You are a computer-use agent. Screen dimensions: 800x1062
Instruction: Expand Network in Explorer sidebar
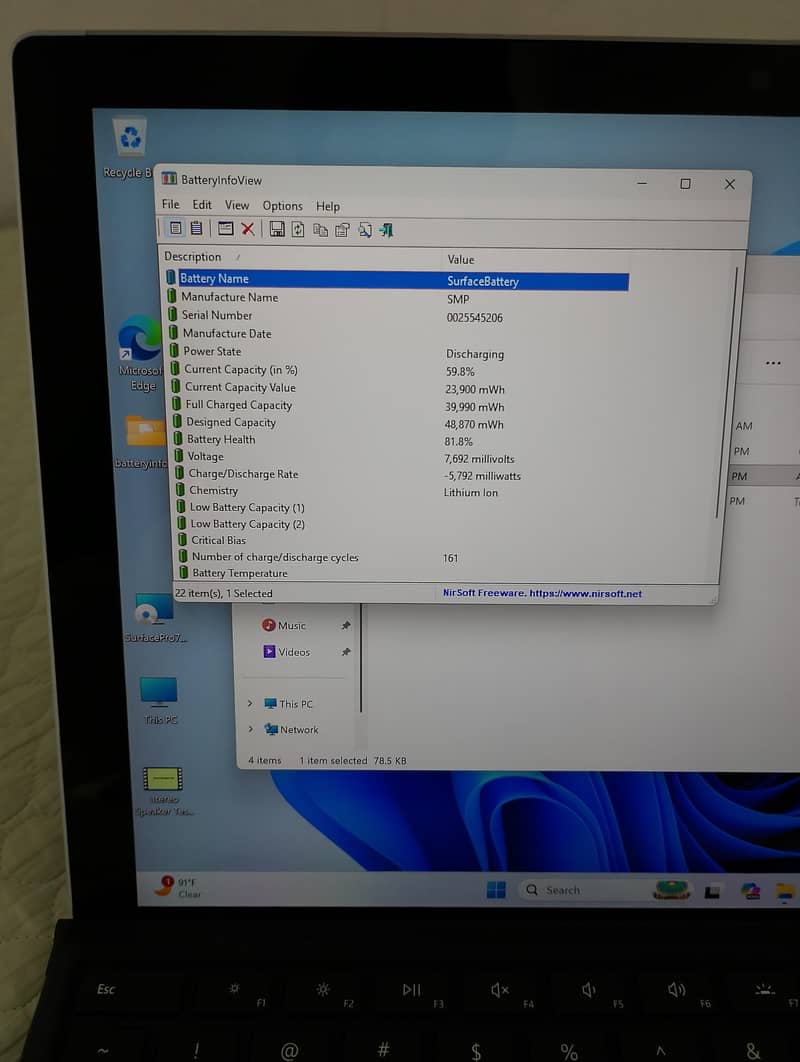251,729
